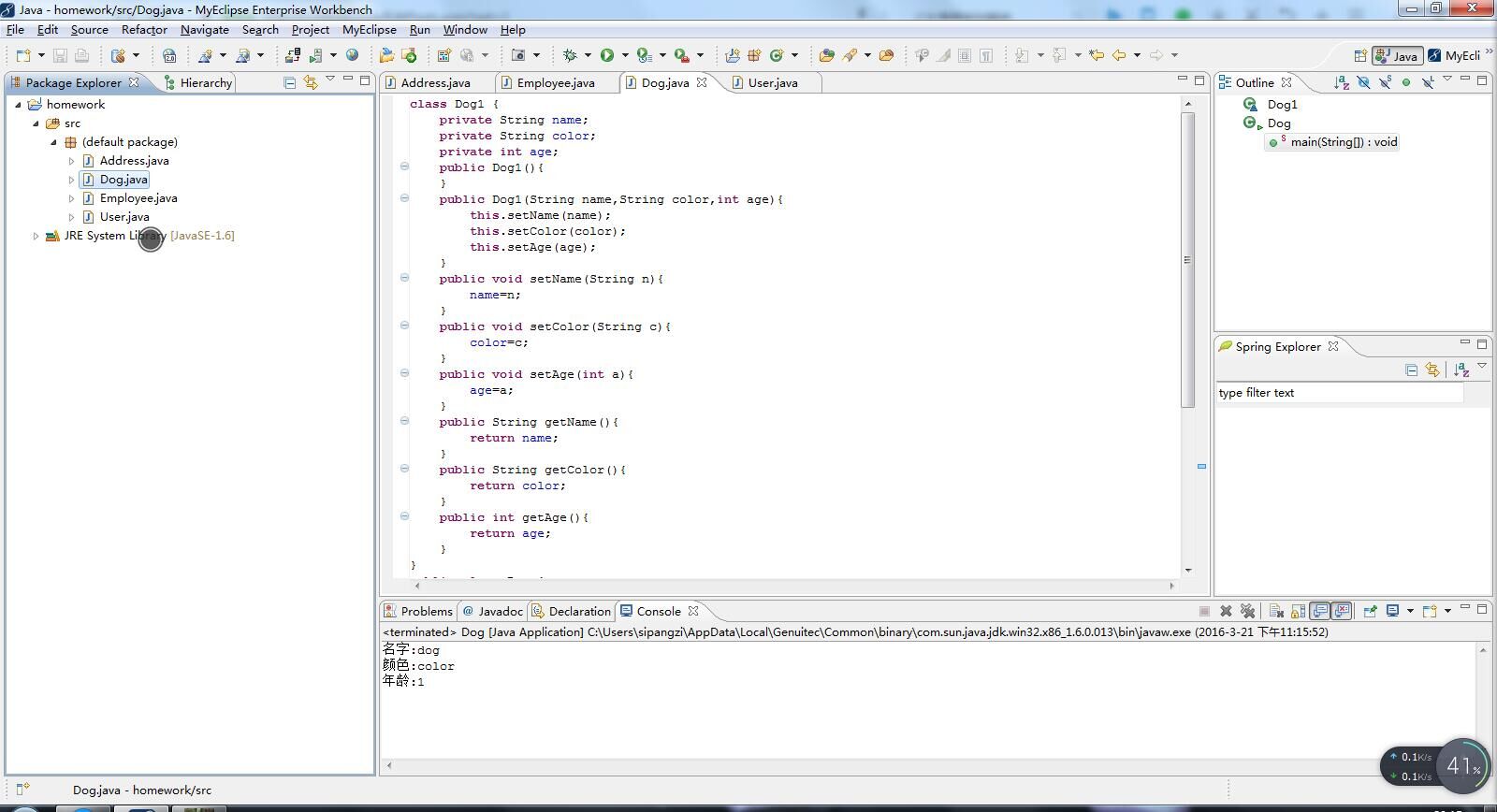Click the editor vertical scrollbar thumb
Image resolution: width=1497 pixels, height=812 pixels.
[x=1188, y=260]
